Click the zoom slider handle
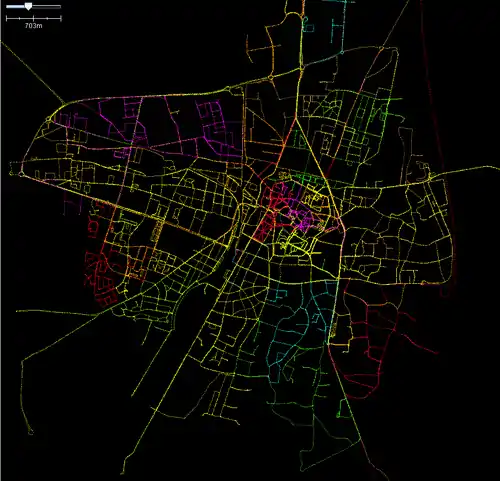This screenshot has height=481, width=500. tap(29, 6)
